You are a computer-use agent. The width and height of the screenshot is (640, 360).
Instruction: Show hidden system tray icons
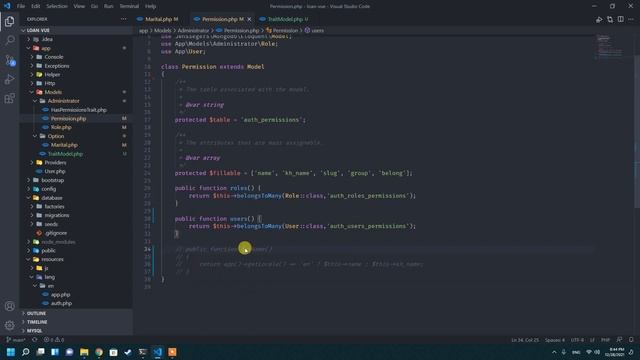[x=554, y=352]
